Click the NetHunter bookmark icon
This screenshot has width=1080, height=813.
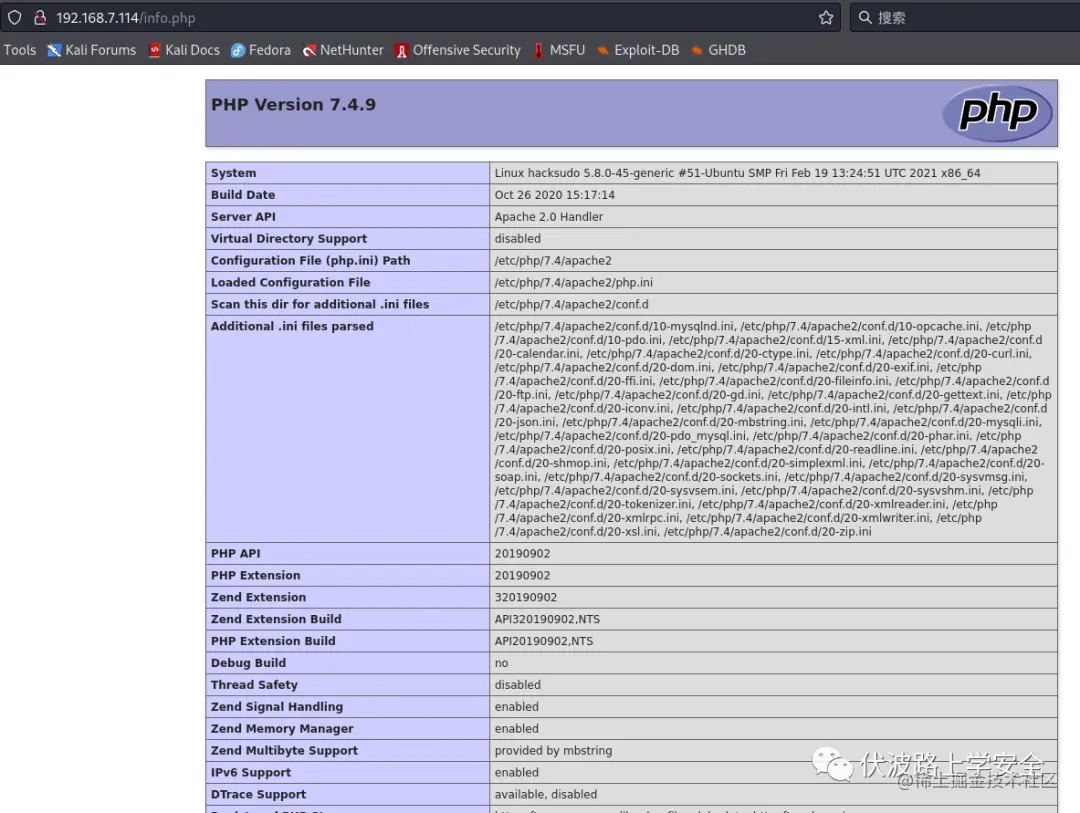pyautogui.click(x=309, y=50)
